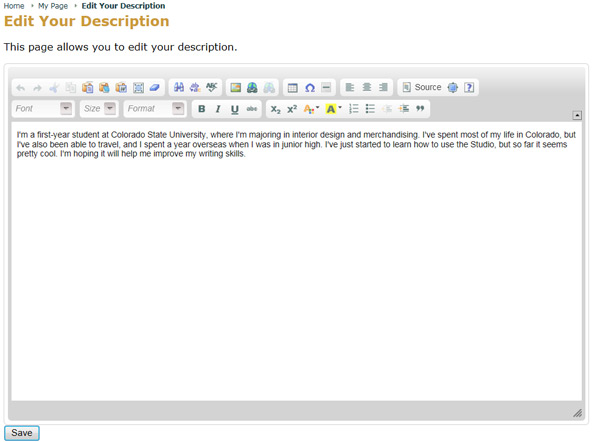Go to My Page breadcrumb link

(x=53, y=6)
